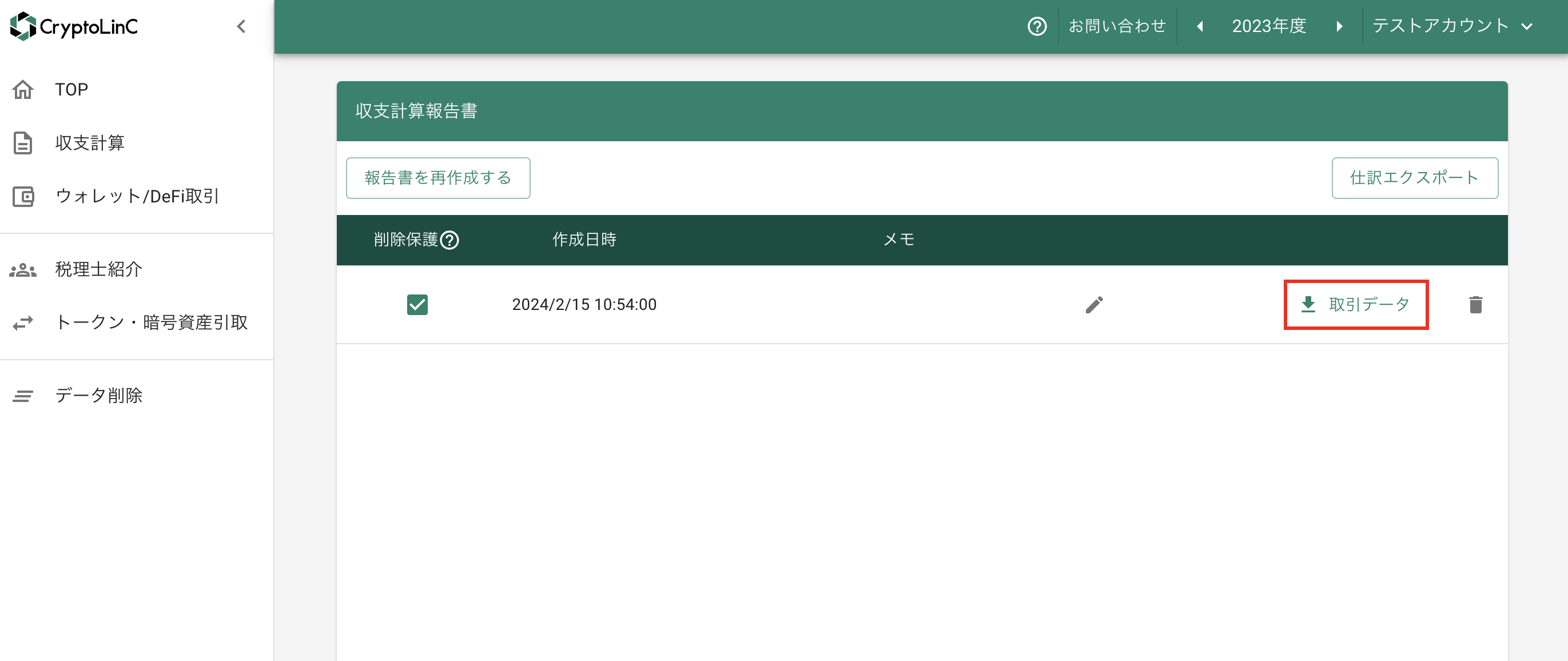Click the 2024/2/15 10:54:00 creation date
The image size is (1568, 661).
pyautogui.click(x=584, y=304)
